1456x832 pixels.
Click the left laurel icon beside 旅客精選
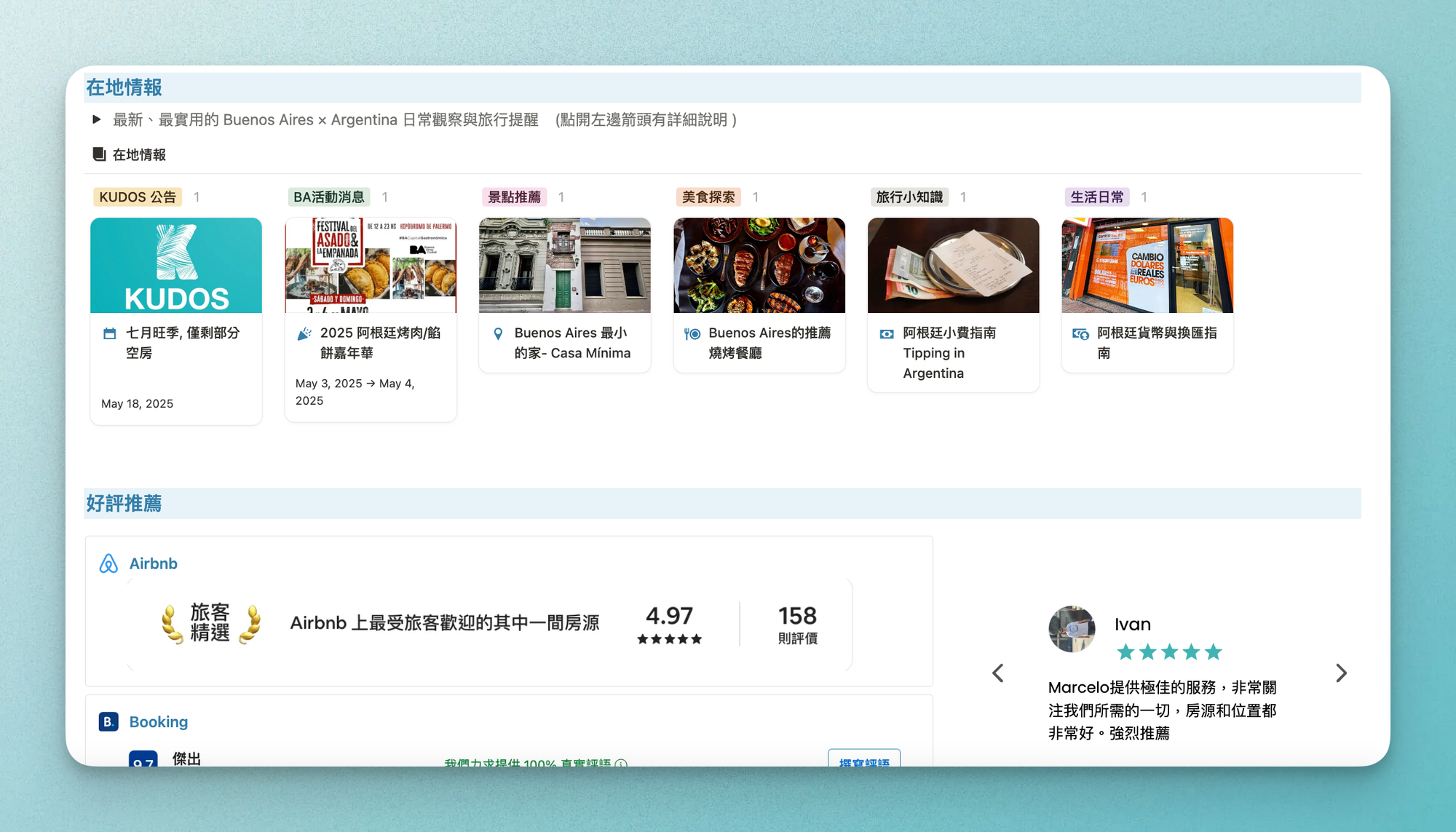(172, 624)
